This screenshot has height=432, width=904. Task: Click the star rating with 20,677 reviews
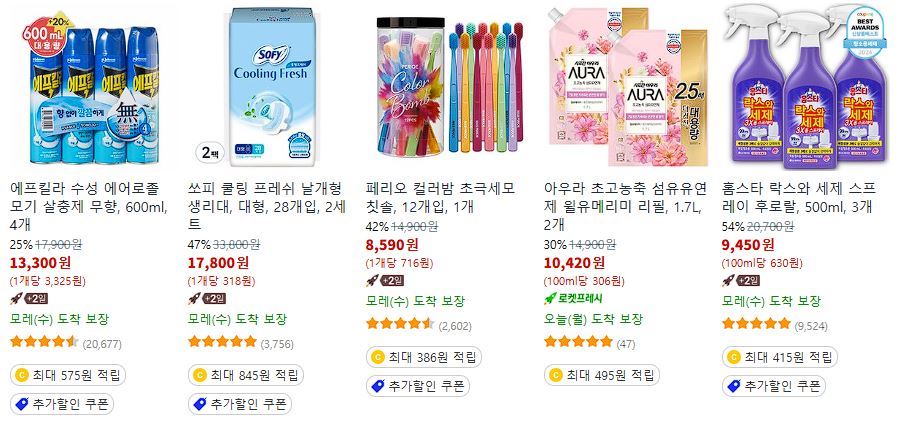44,342
